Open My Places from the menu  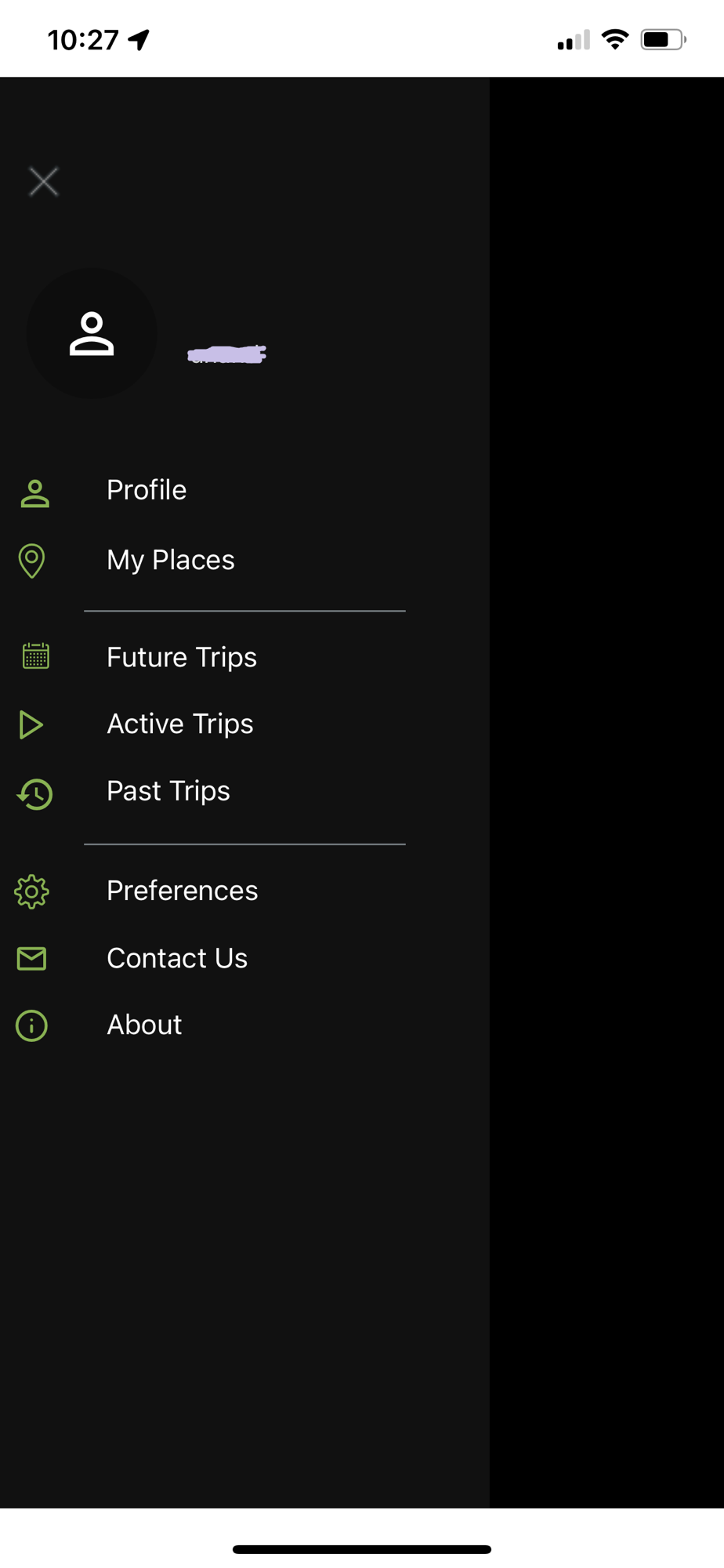pos(170,560)
